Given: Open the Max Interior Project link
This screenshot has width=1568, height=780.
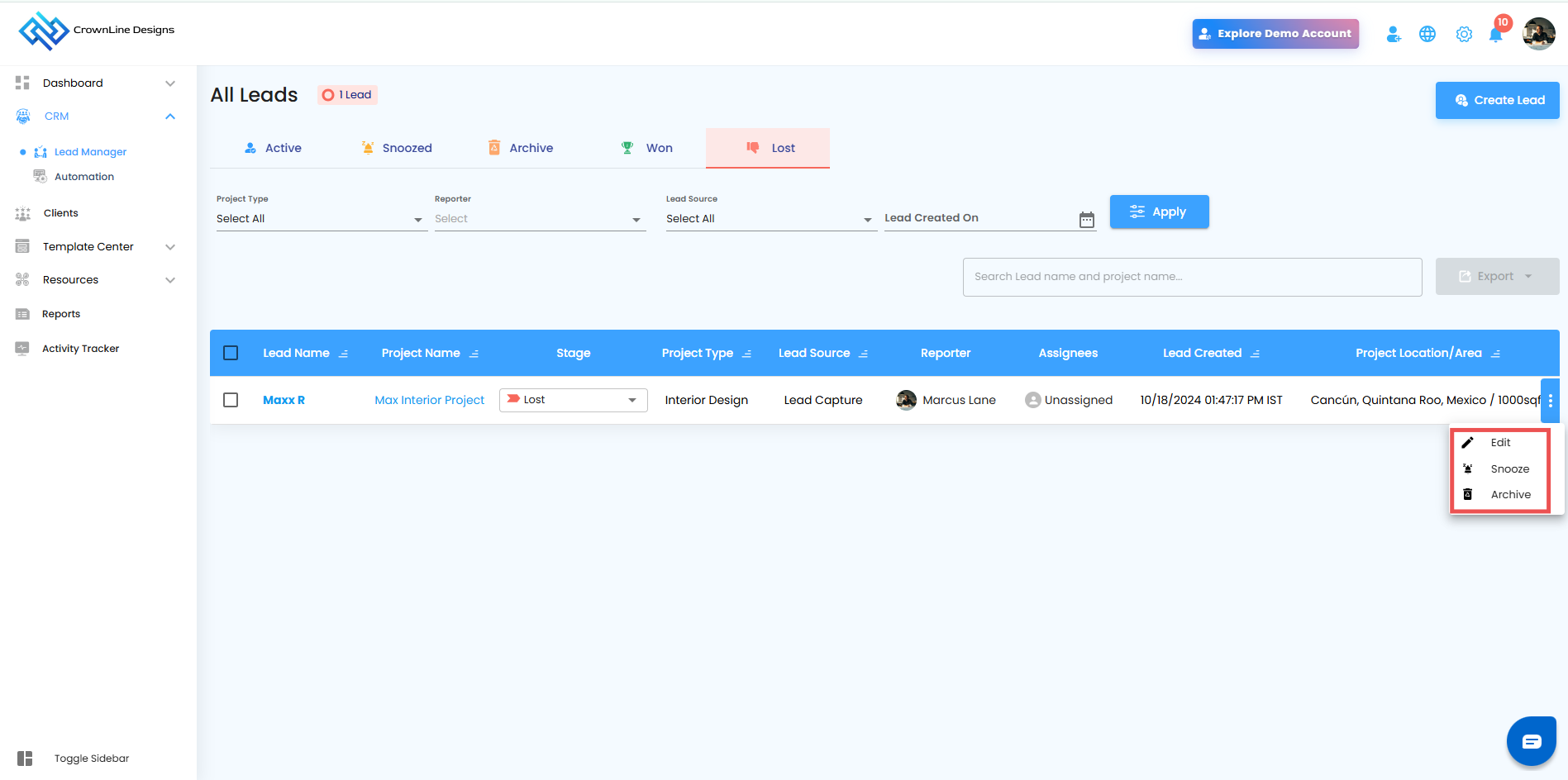Looking at the screenshot, I should (x=430, y=400).
